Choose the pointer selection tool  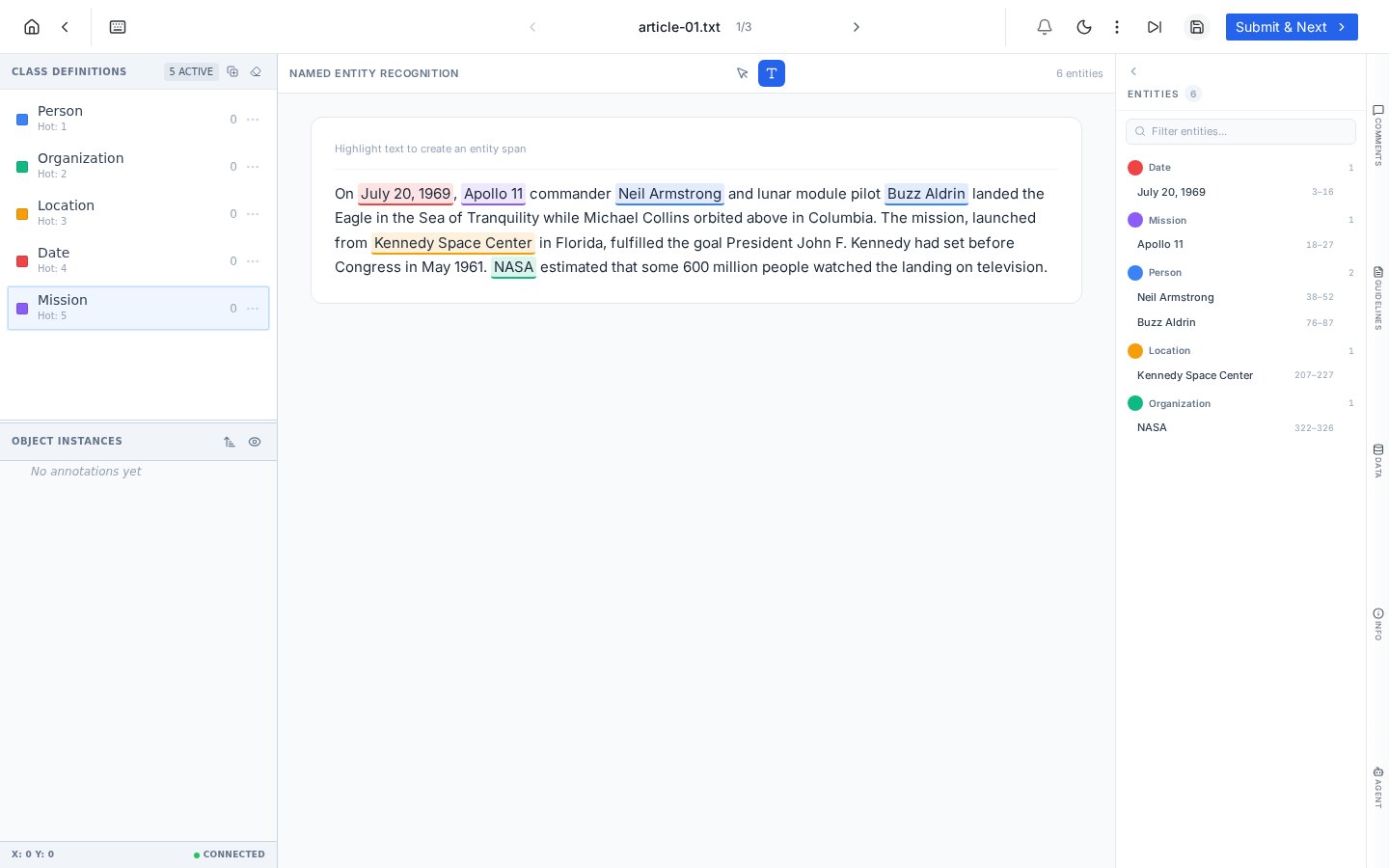tap(743, 73)
